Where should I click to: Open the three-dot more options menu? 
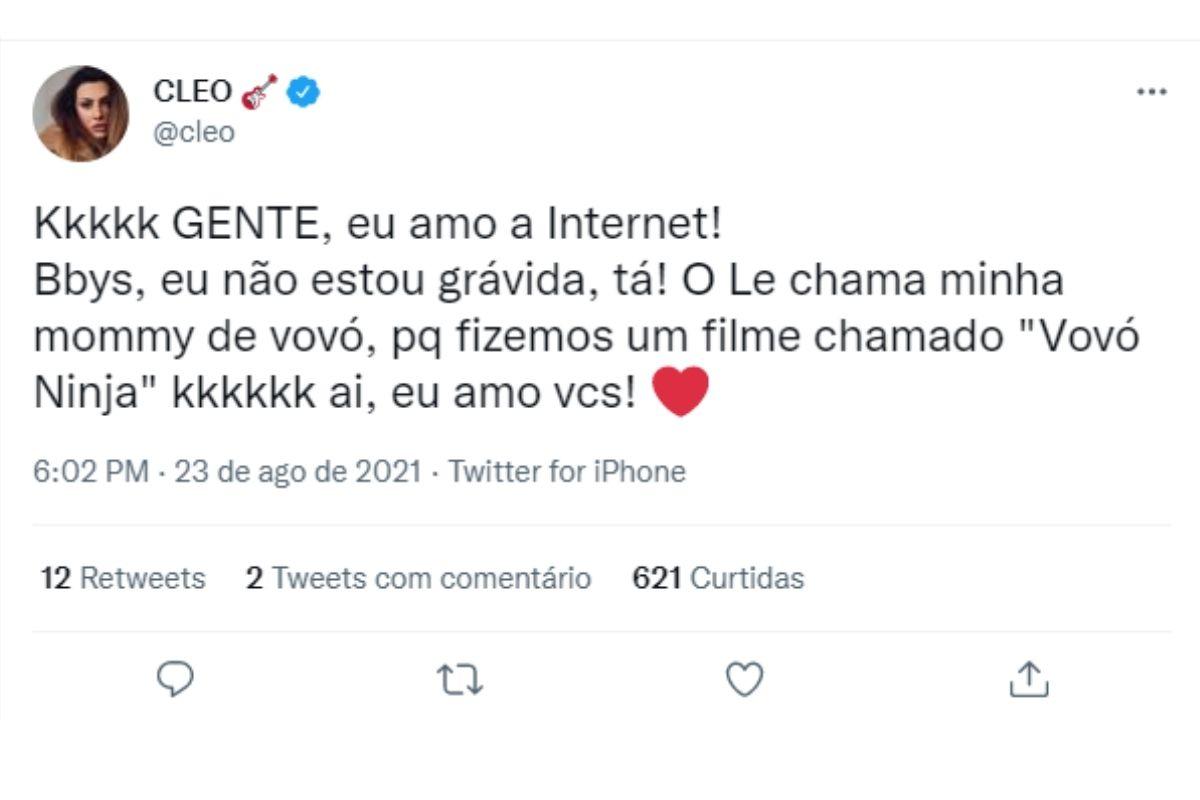coord(1152,92)
